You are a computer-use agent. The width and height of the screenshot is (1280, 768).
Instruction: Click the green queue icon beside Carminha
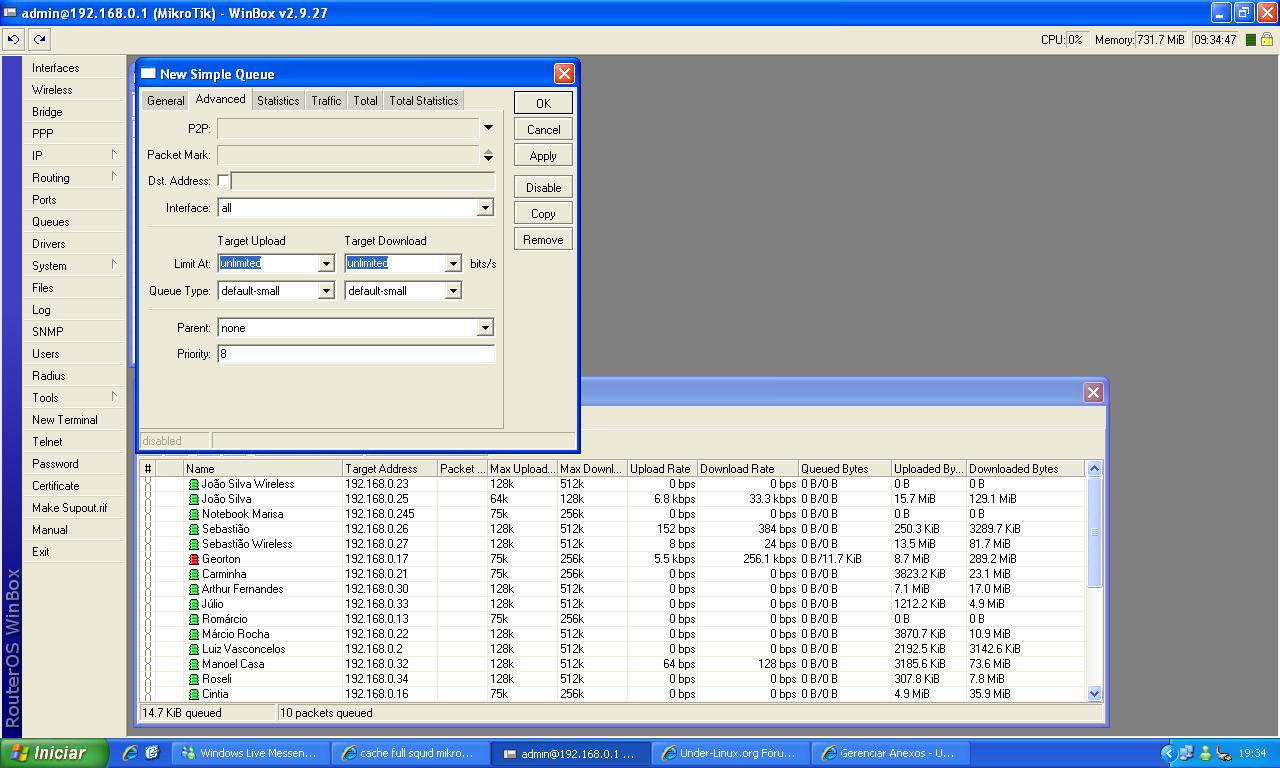[x=194, y=574]
